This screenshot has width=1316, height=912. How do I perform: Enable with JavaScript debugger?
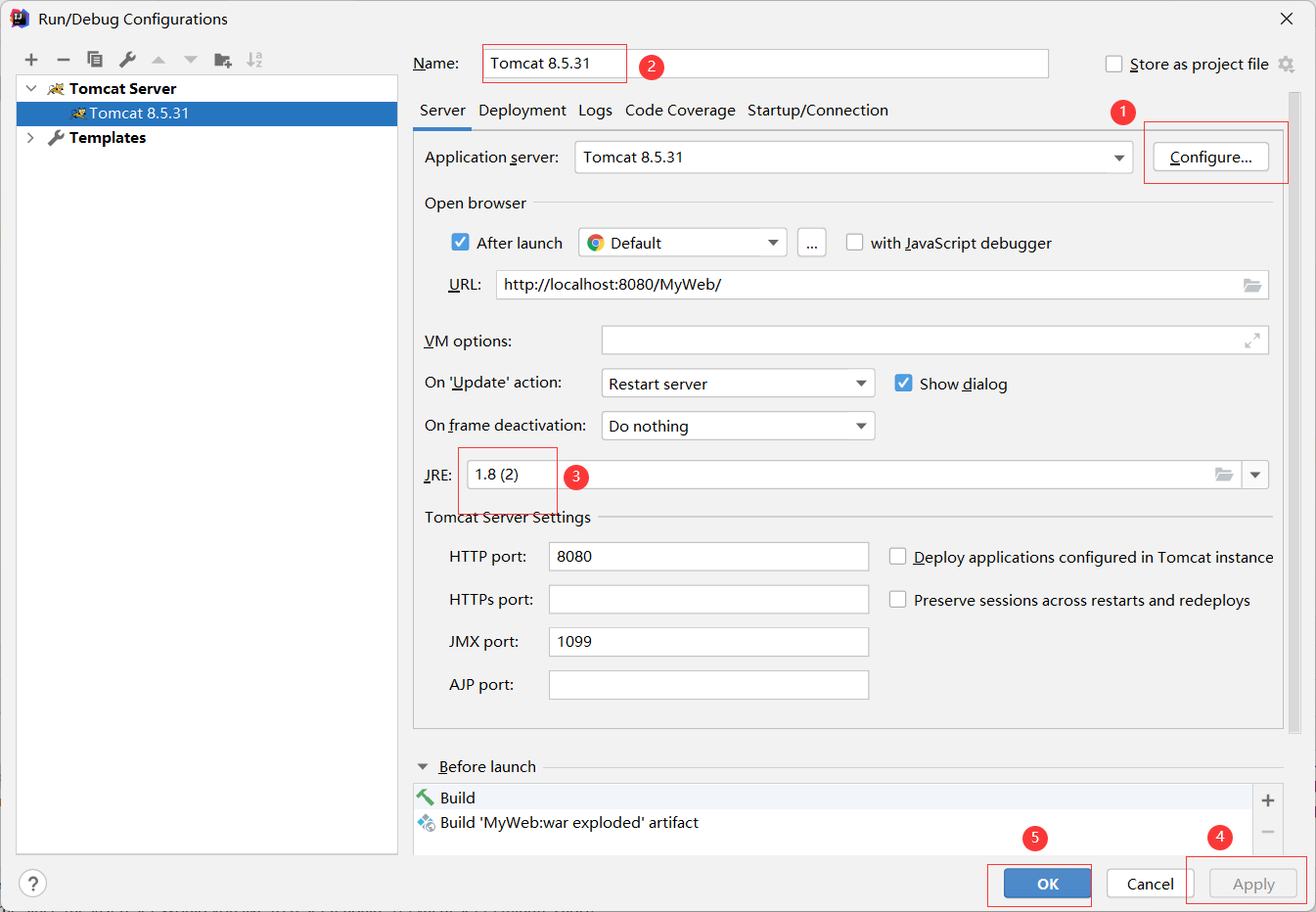click(854, 242)
